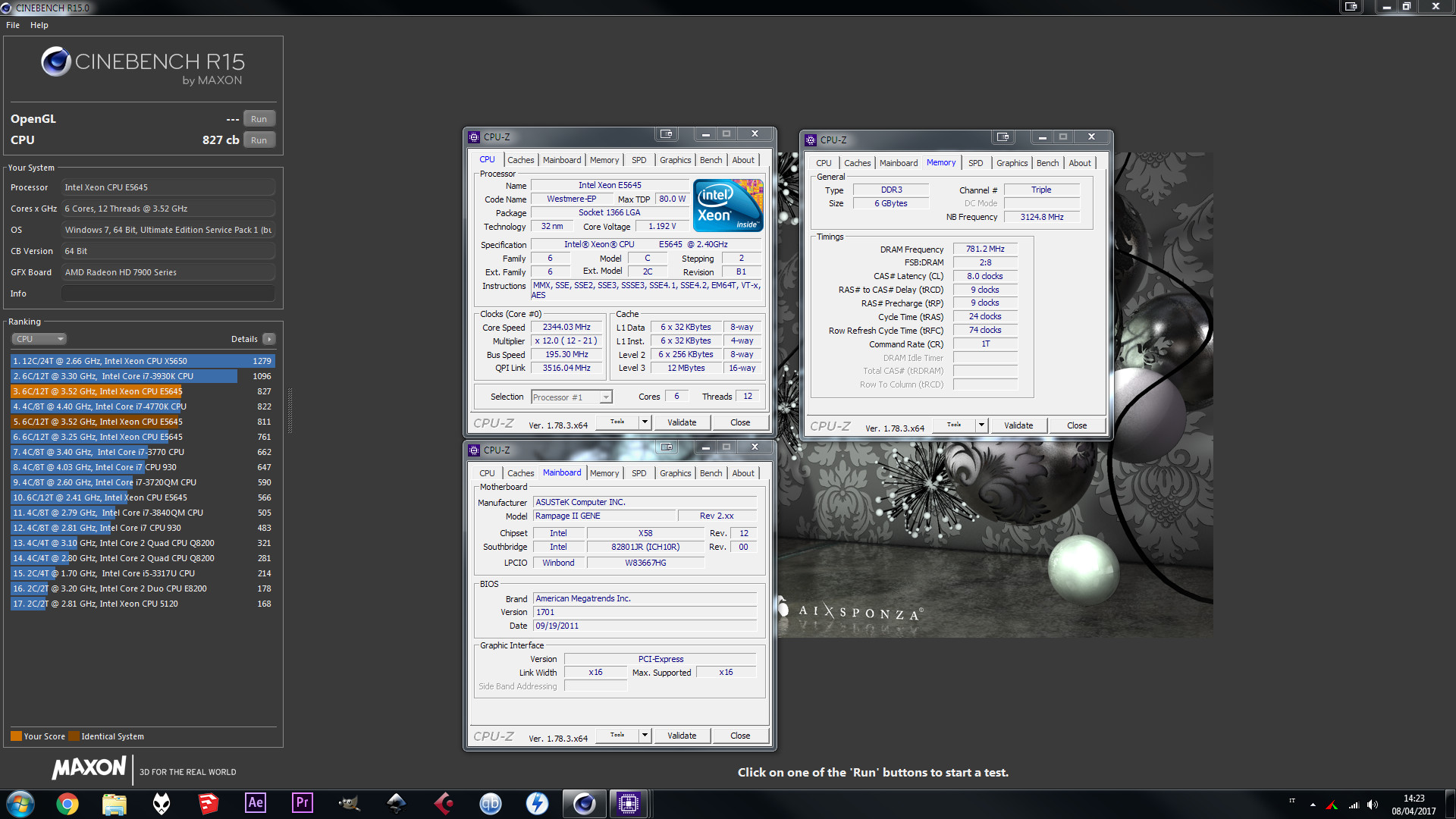
Task: Open the Cinebench File menu
Action: tap(13, 25)
